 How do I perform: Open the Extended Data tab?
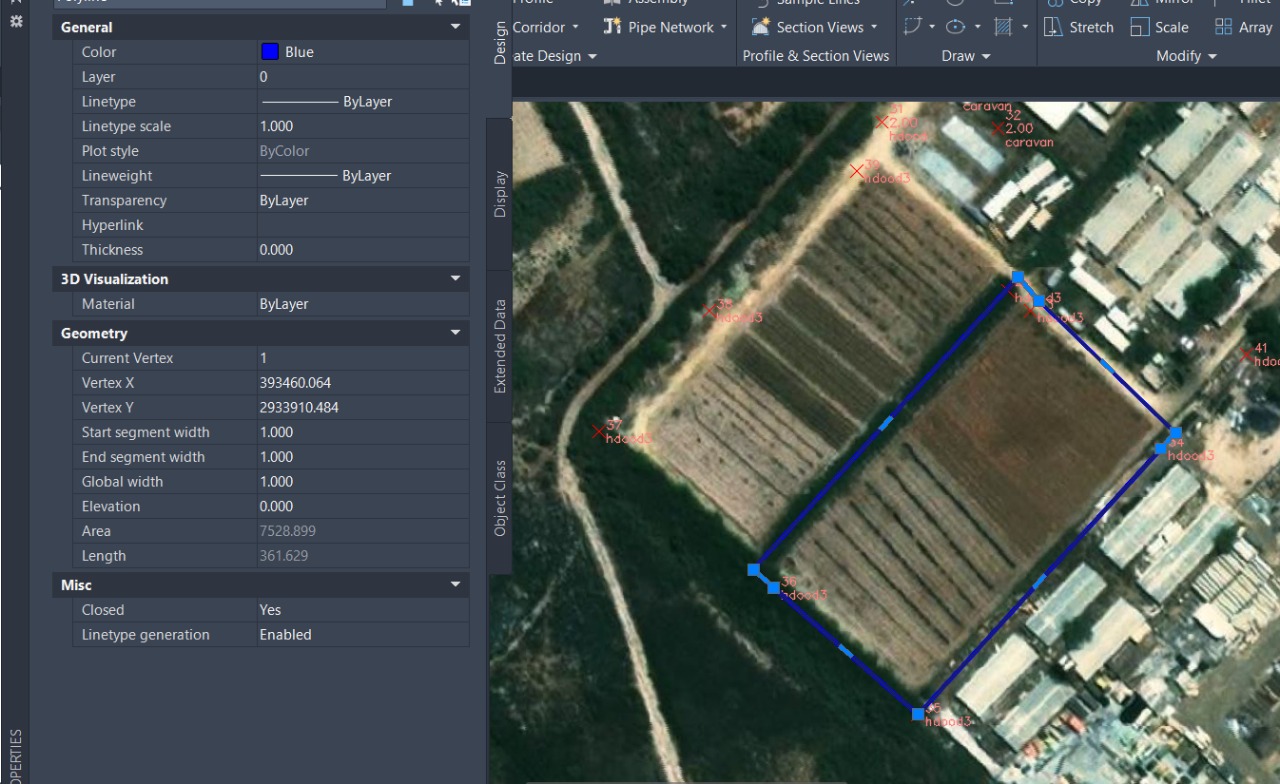pos(500,346)
